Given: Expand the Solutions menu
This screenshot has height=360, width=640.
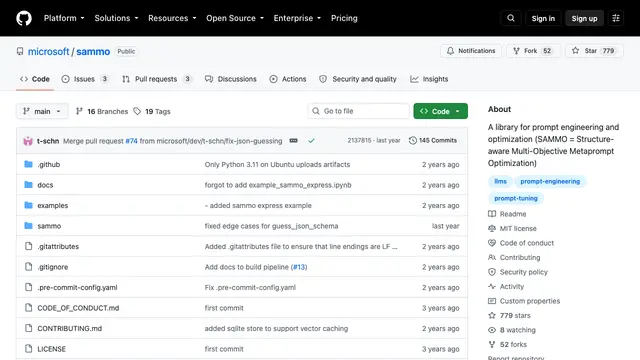Looking at the screenshot, I should (x=116, y=18).
